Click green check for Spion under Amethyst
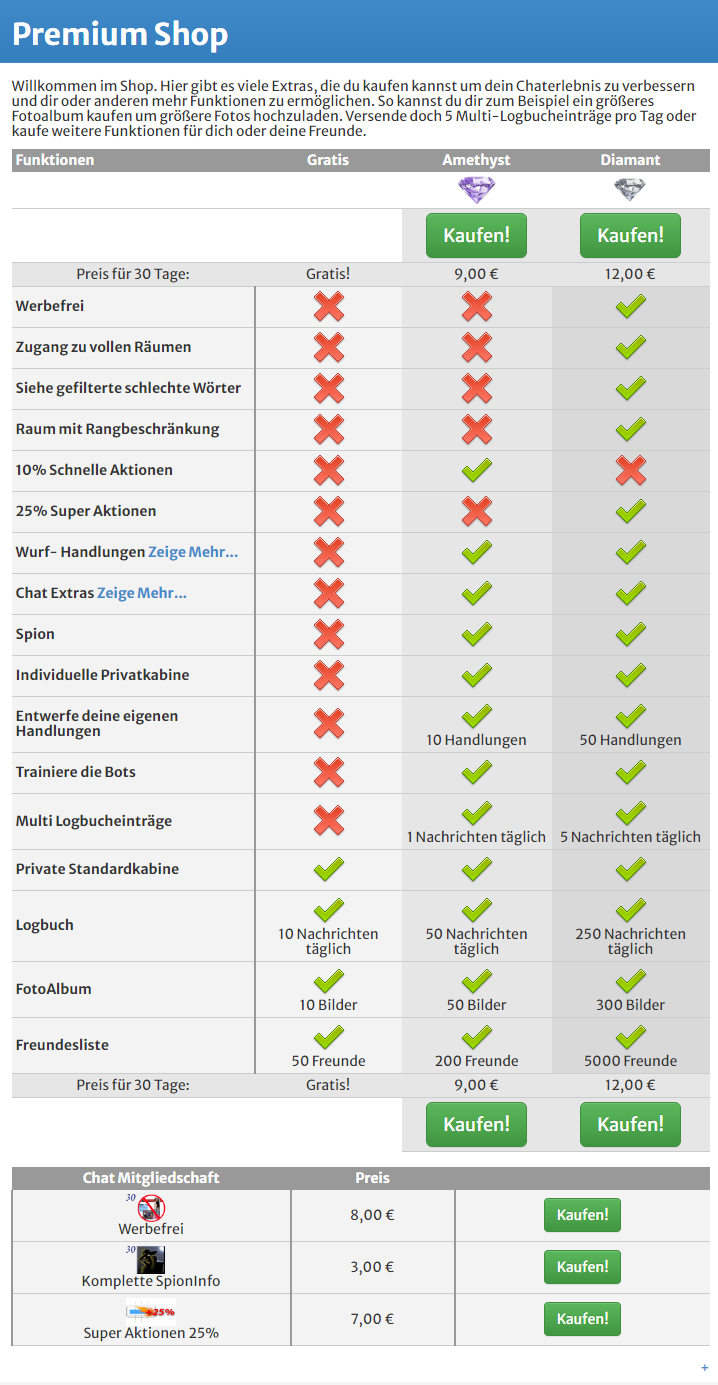The image size is (718, 1385). [476, 634]
